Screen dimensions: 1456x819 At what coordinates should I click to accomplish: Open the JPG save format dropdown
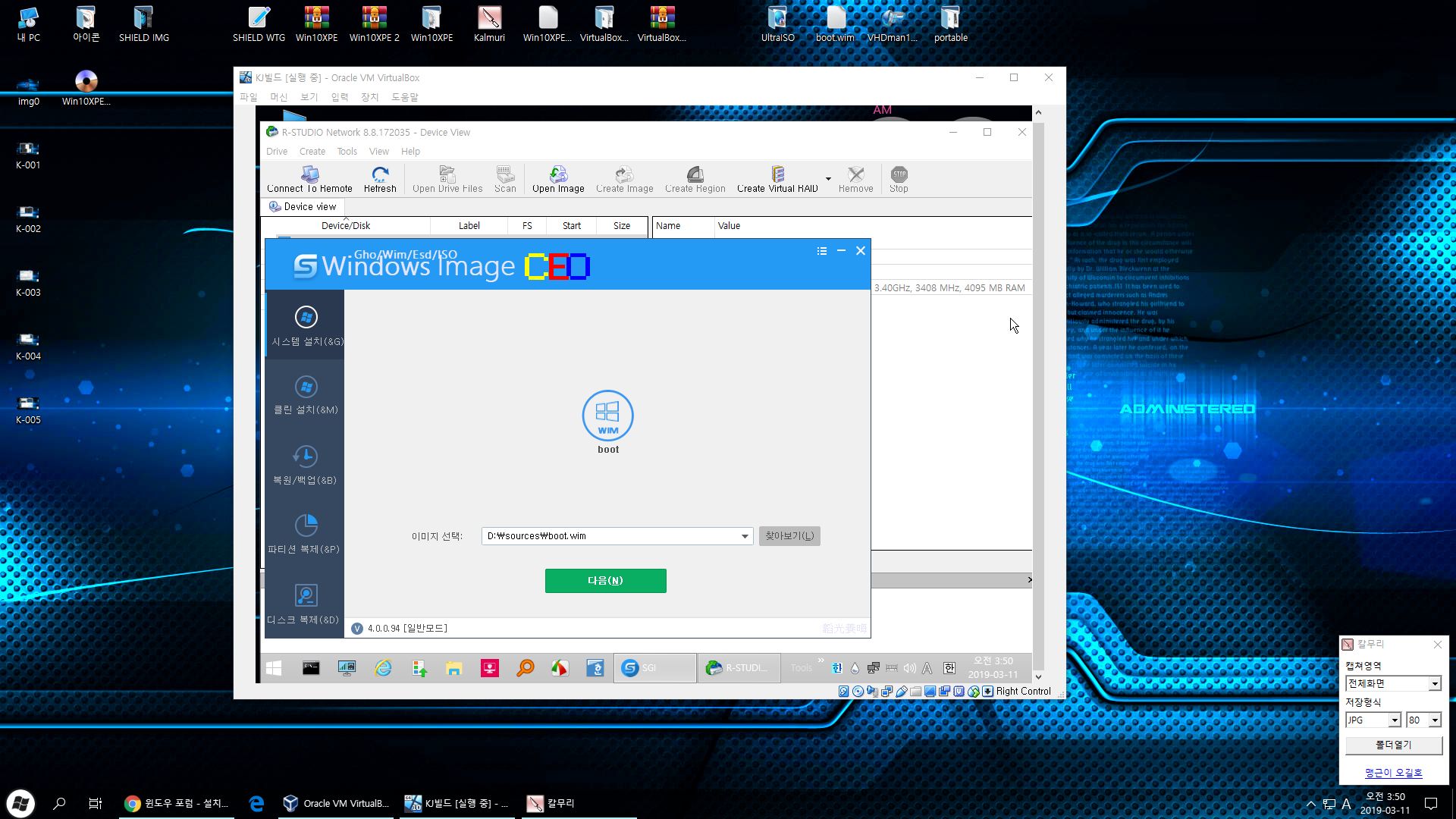[x=1394, y=720]
